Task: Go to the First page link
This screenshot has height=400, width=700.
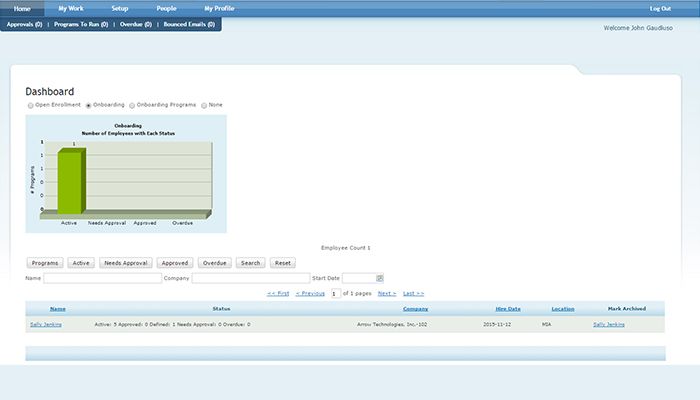Action: 278,293
